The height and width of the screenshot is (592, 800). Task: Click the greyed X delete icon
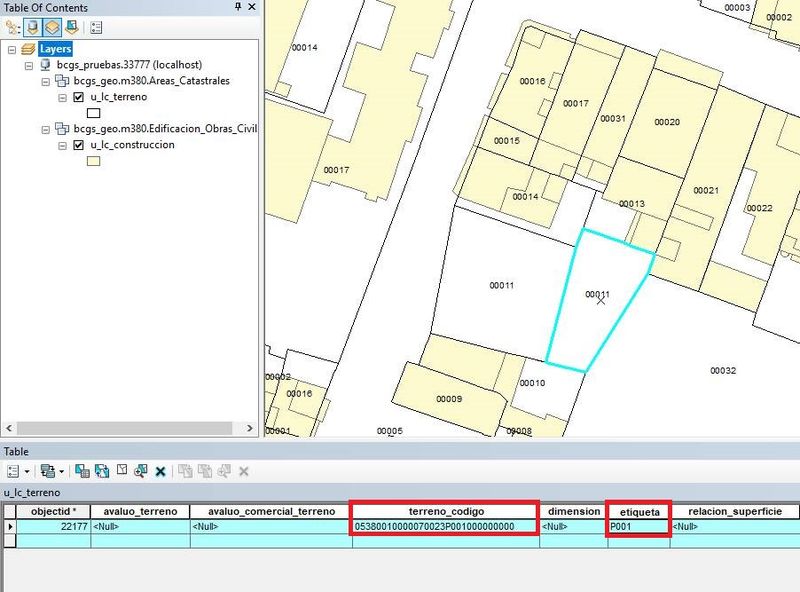click(x=244, y=472)
